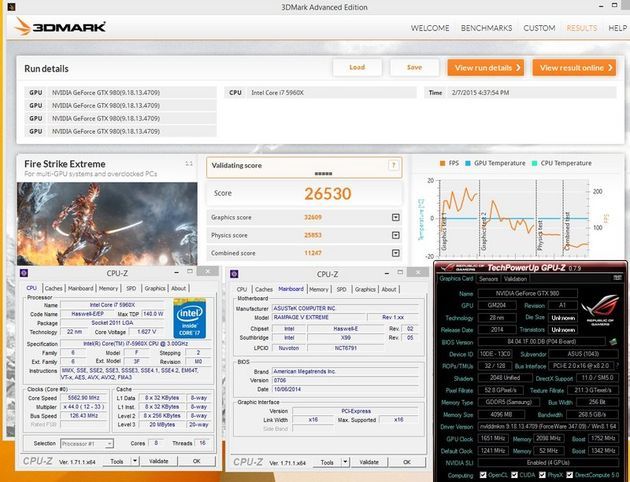Screen dimensions: 630x482
Task: Select Graphics tab in Mainboard CPU-Z window
Action: pos(365,289)
